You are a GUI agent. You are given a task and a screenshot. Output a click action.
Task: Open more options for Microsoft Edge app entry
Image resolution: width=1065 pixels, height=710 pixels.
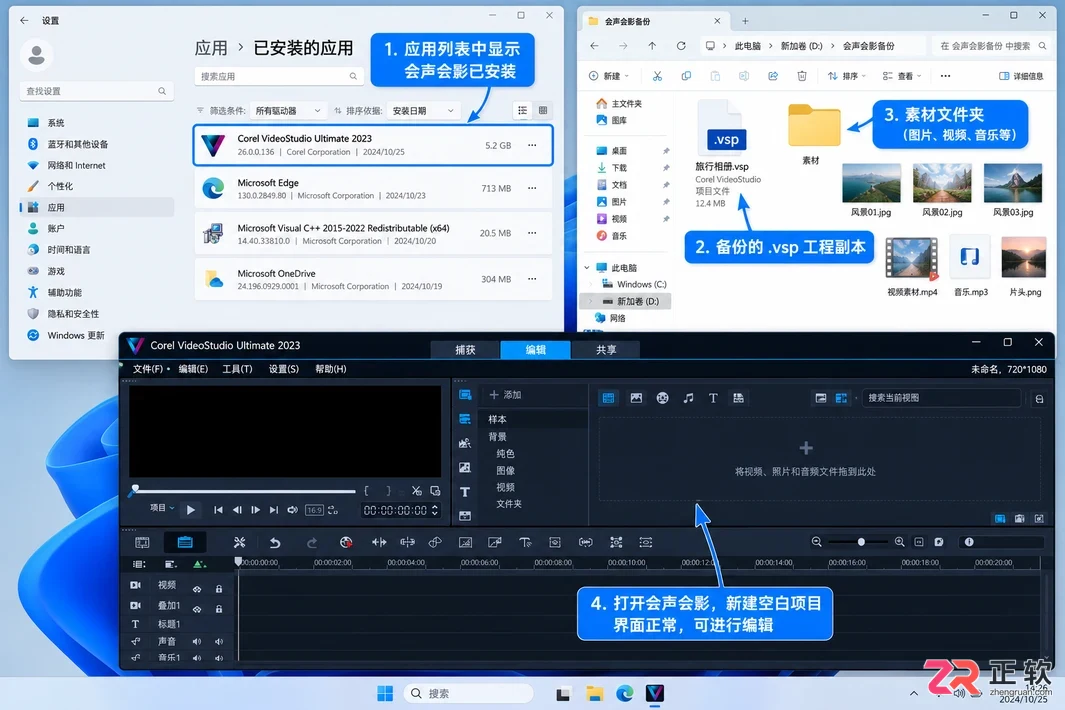532,188
